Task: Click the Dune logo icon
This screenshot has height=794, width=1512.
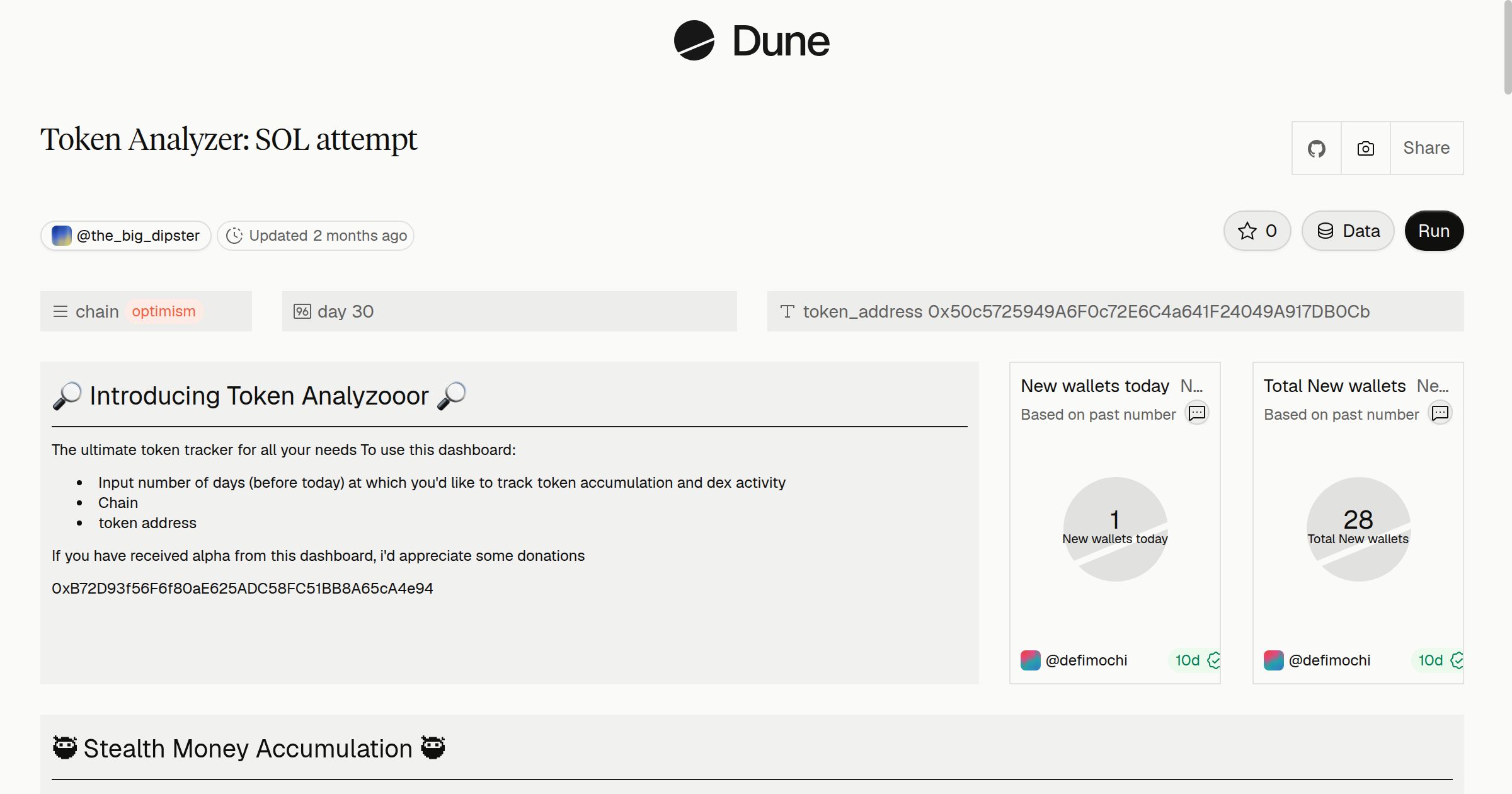Action: coord(694,40)
